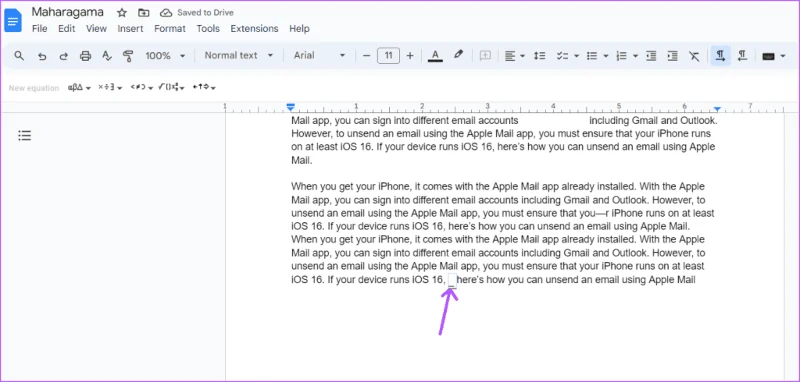
Task: Click 'here's how you can unsend' in last line
Action: 512,279
